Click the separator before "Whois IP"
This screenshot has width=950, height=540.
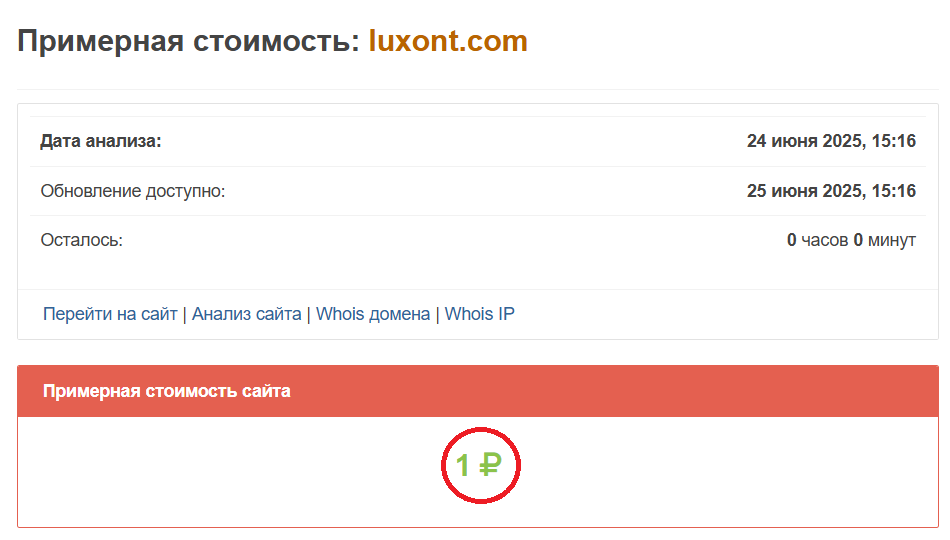438,314
